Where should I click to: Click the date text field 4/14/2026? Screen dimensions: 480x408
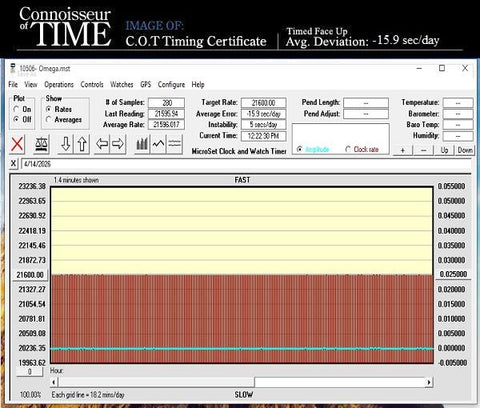246,164
